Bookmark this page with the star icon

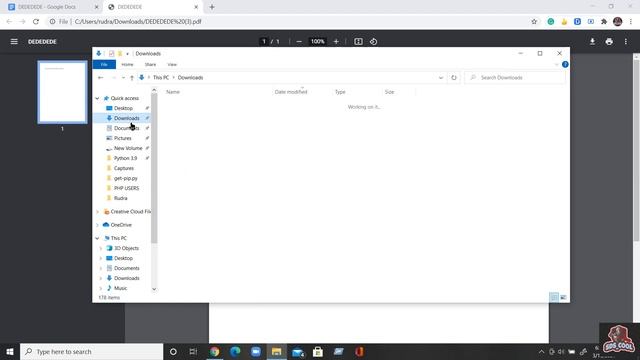tap(534, 22)
